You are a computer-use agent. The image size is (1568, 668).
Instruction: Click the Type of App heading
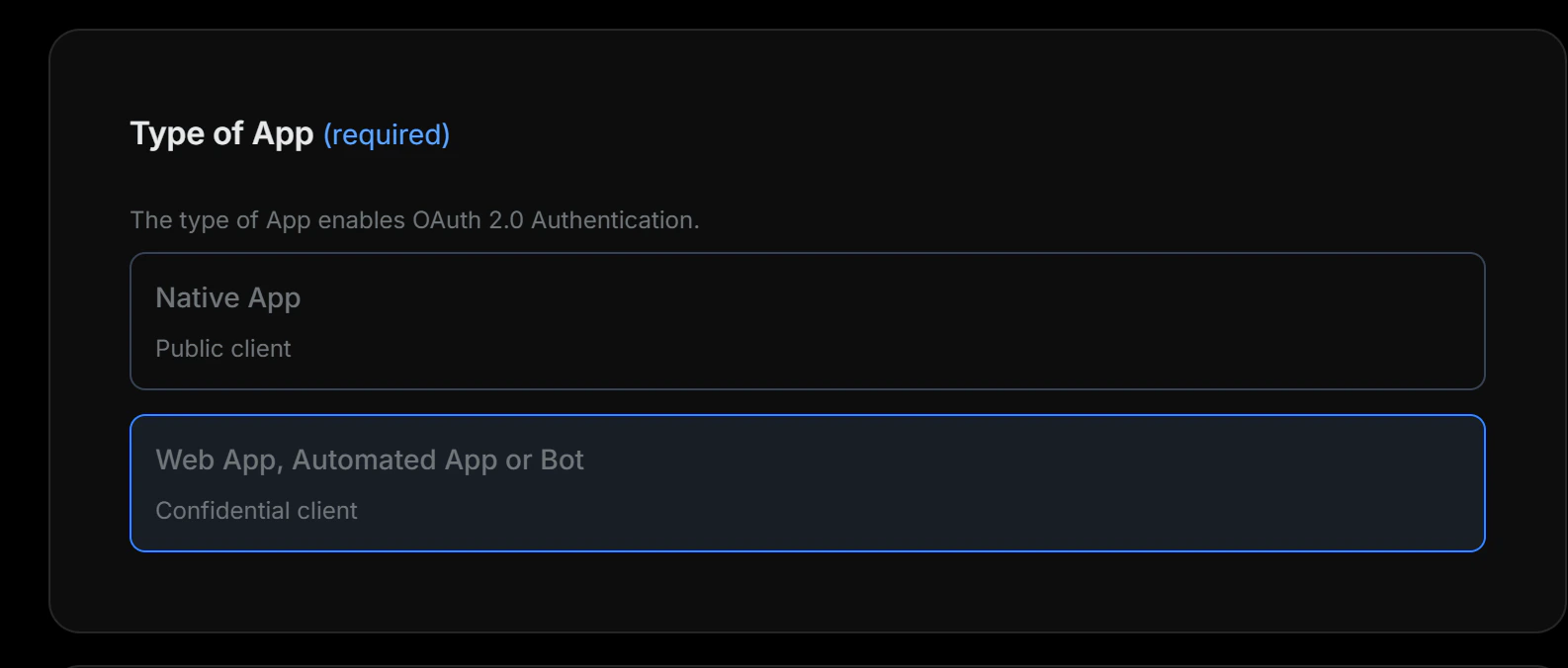pos(222,133)
